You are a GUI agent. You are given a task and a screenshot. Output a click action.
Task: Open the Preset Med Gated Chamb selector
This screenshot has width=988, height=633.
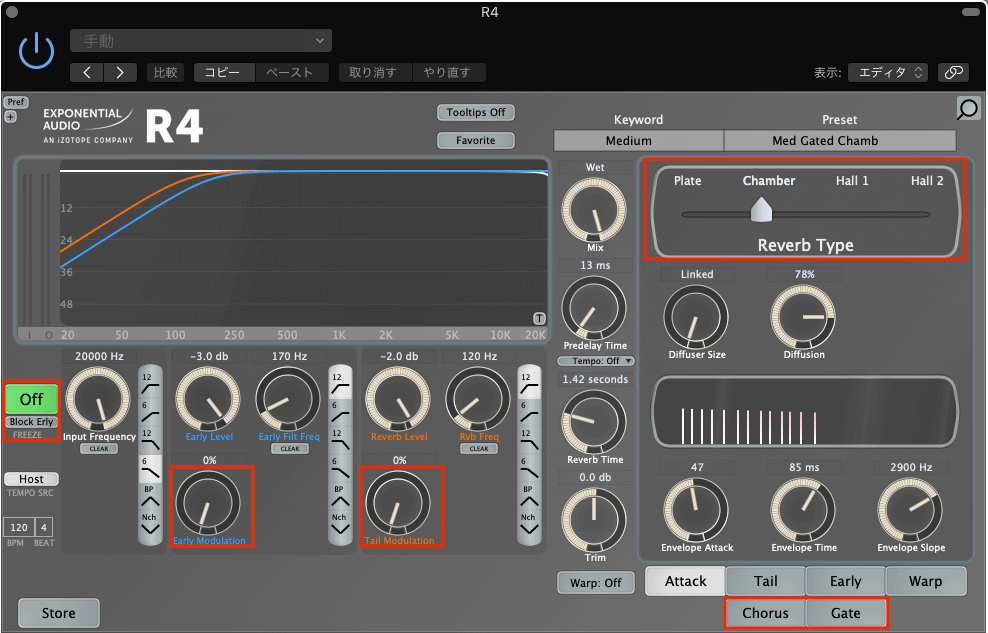pyautogui.click(x=840, y=140)
